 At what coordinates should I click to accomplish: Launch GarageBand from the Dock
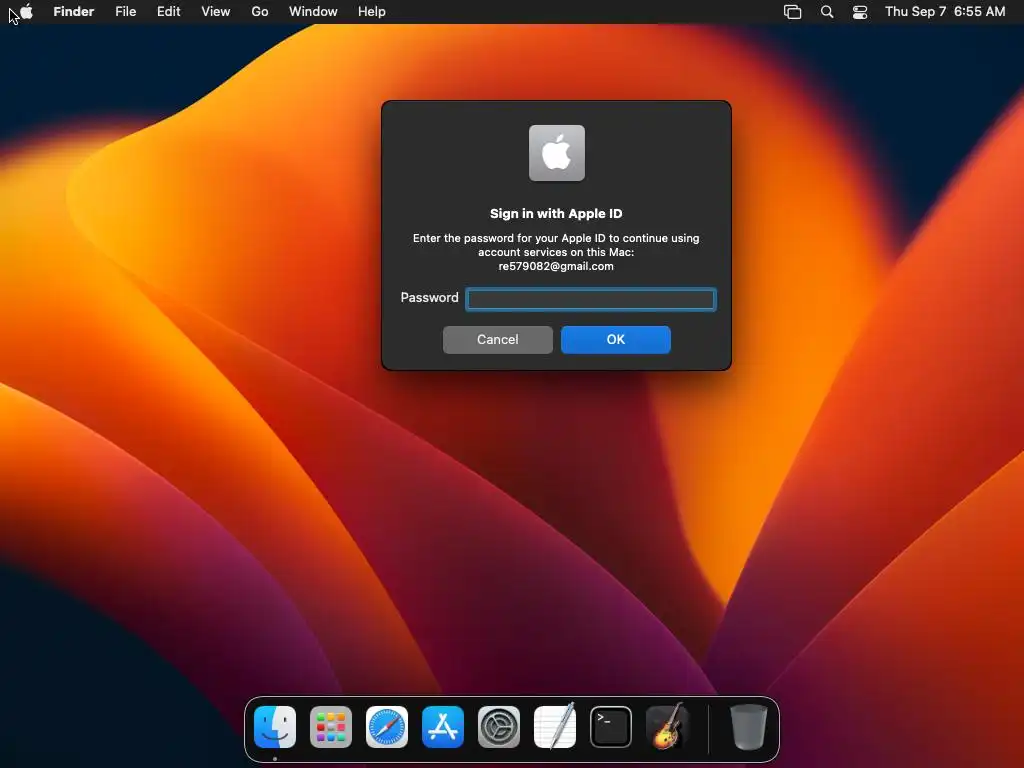point(667,726)
